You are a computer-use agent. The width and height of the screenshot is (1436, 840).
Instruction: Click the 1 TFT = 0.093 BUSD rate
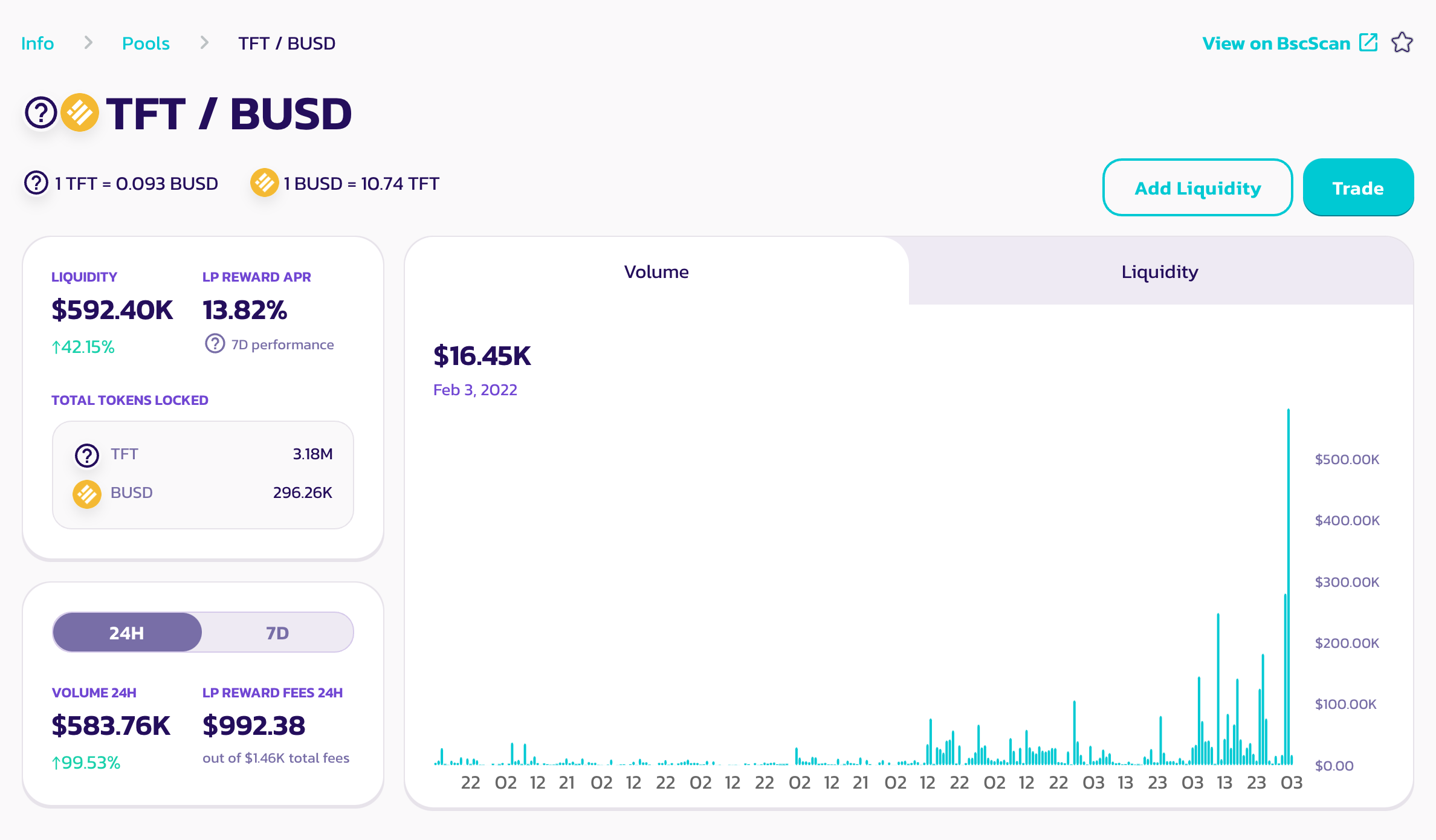click(x=136, y=183)
